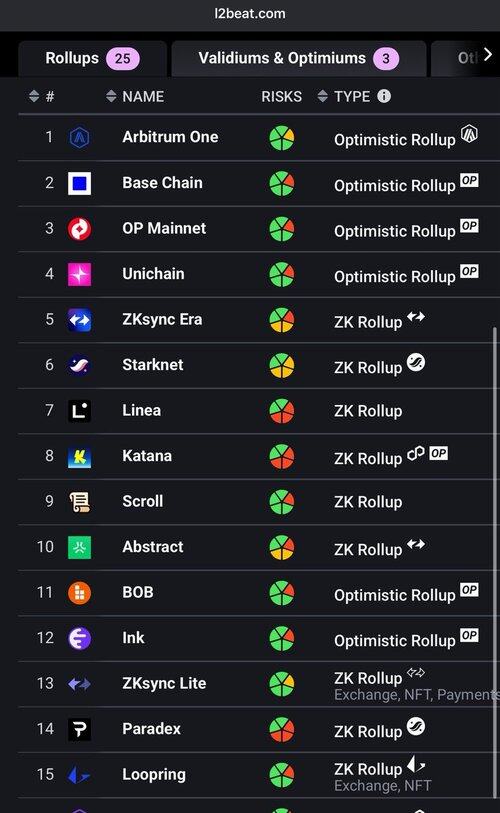Open the Type column info icon
Viewport: 500px width, 813px height.
coord(384,96)
